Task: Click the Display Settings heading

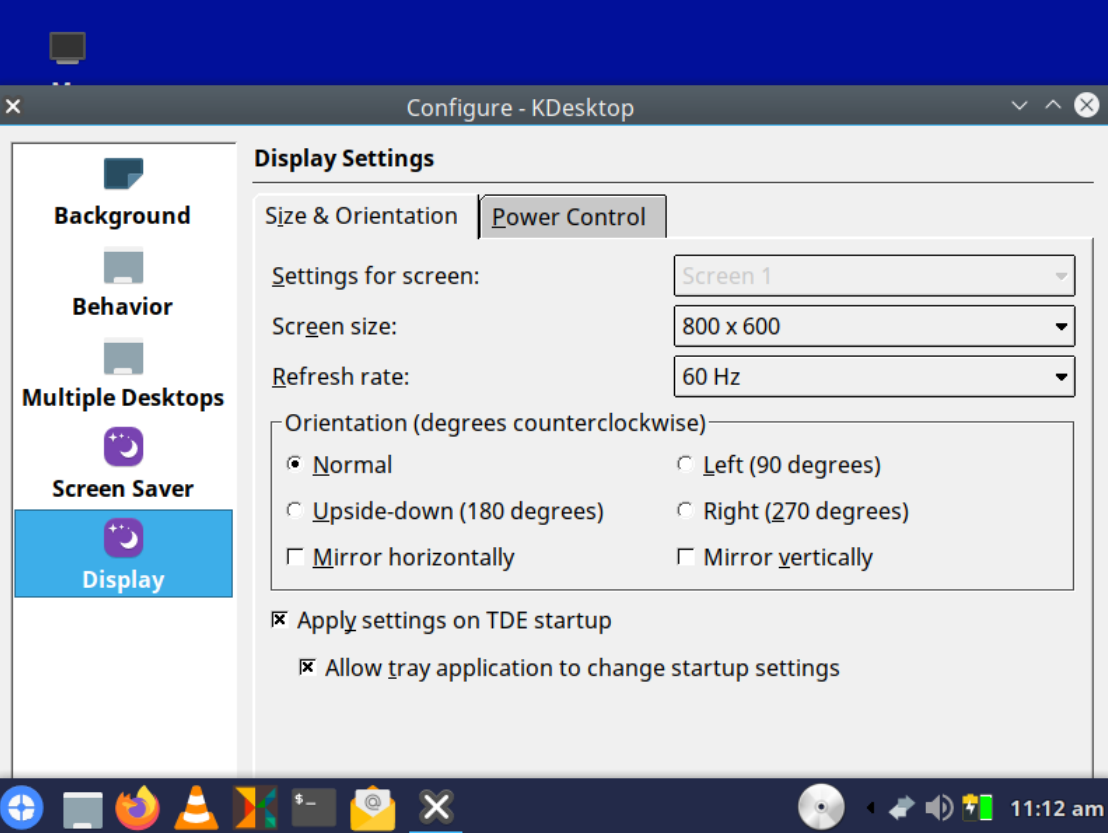Action: pos(344,158)
